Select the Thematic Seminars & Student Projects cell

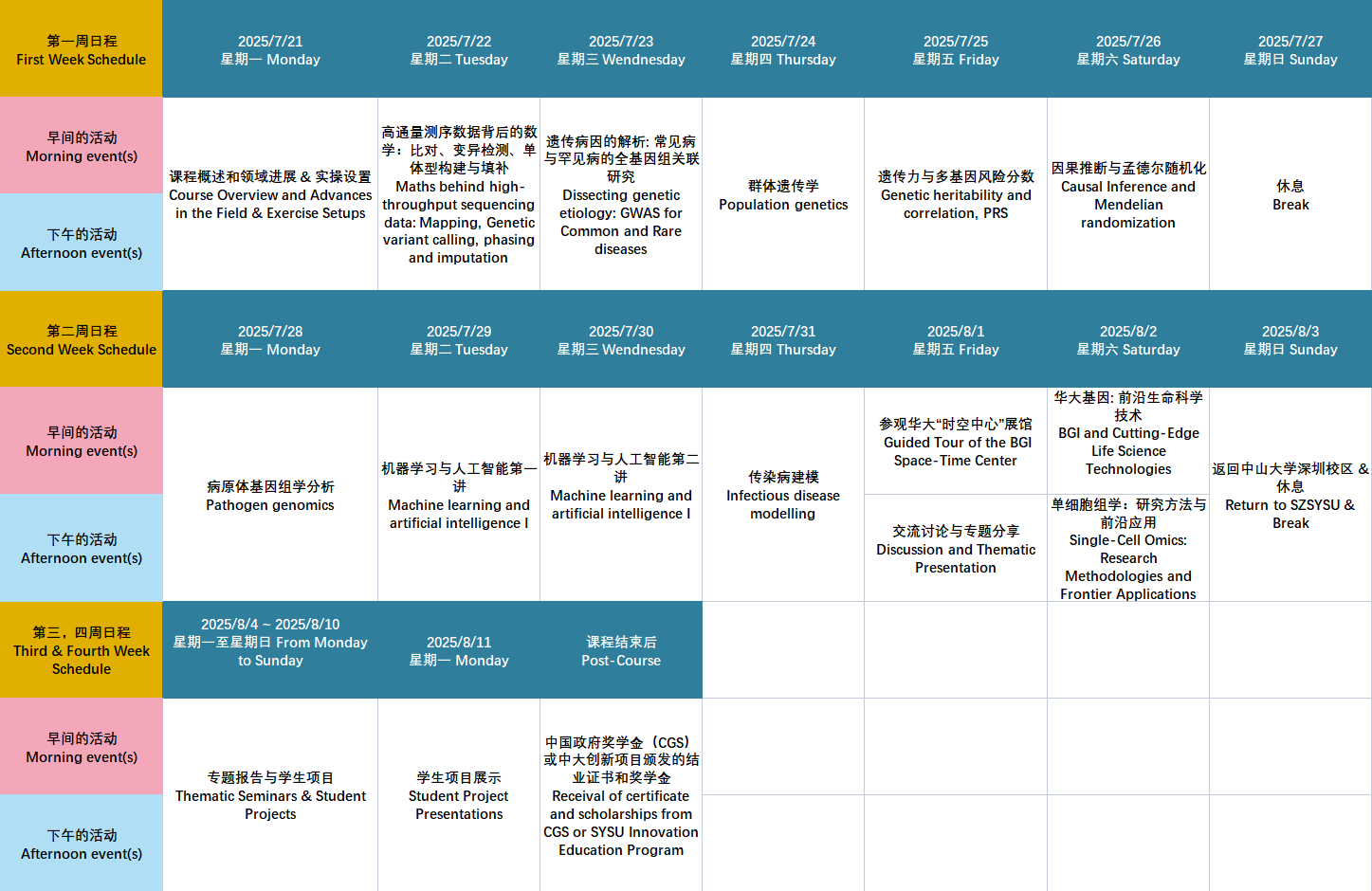[270, 795]
